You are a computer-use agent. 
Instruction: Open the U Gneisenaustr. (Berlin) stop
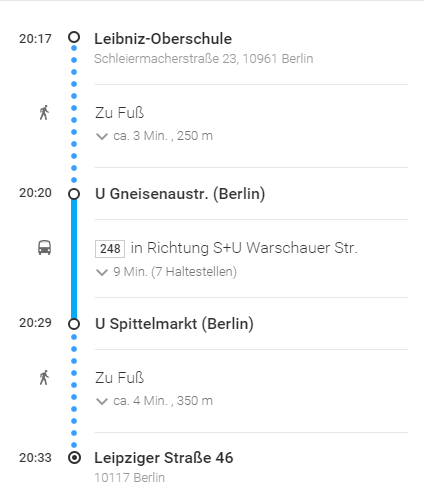180,194
